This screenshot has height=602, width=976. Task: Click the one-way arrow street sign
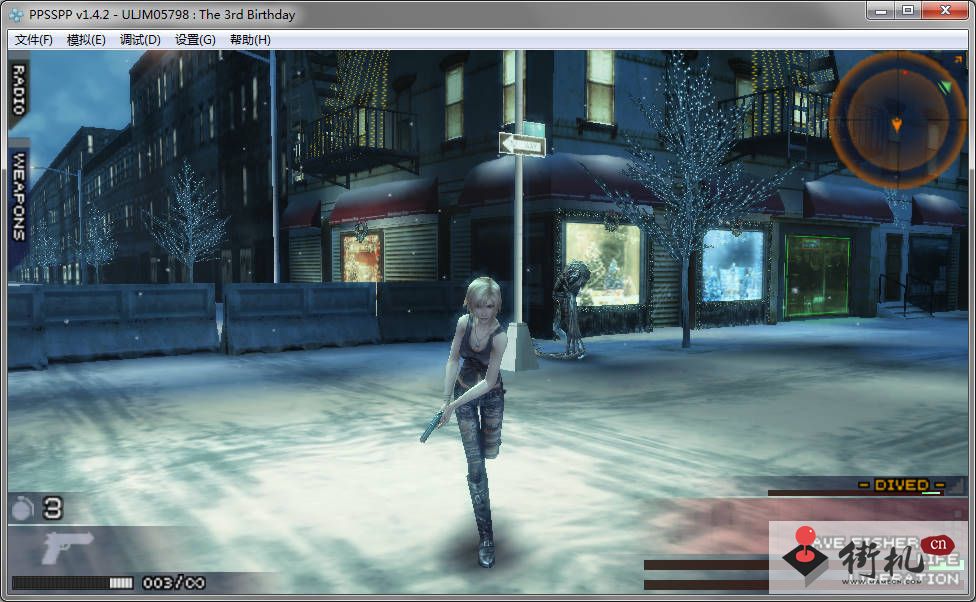click(x=522, y=145)
